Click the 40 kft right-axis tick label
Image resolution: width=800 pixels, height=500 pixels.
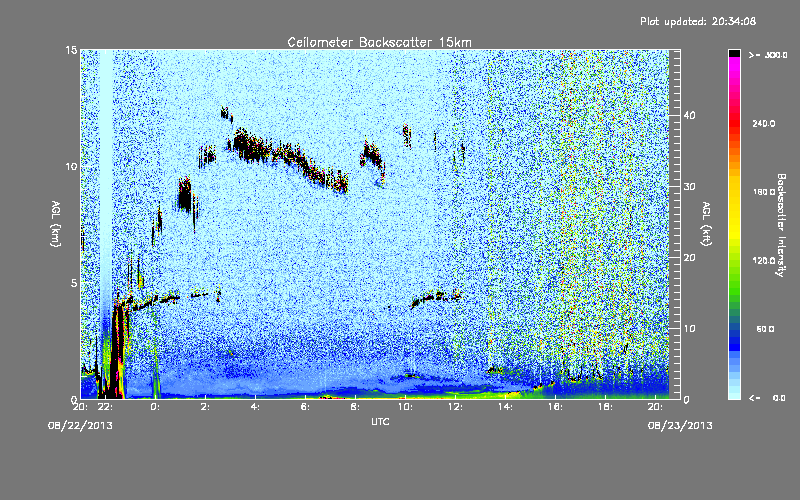[x=689, y=115]
